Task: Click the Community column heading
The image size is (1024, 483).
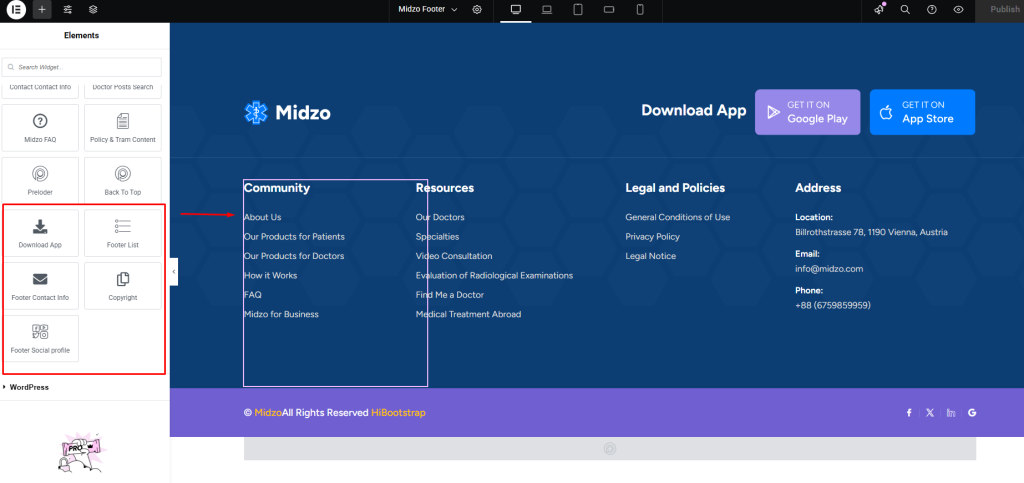Action: click(x=277, y=188)
